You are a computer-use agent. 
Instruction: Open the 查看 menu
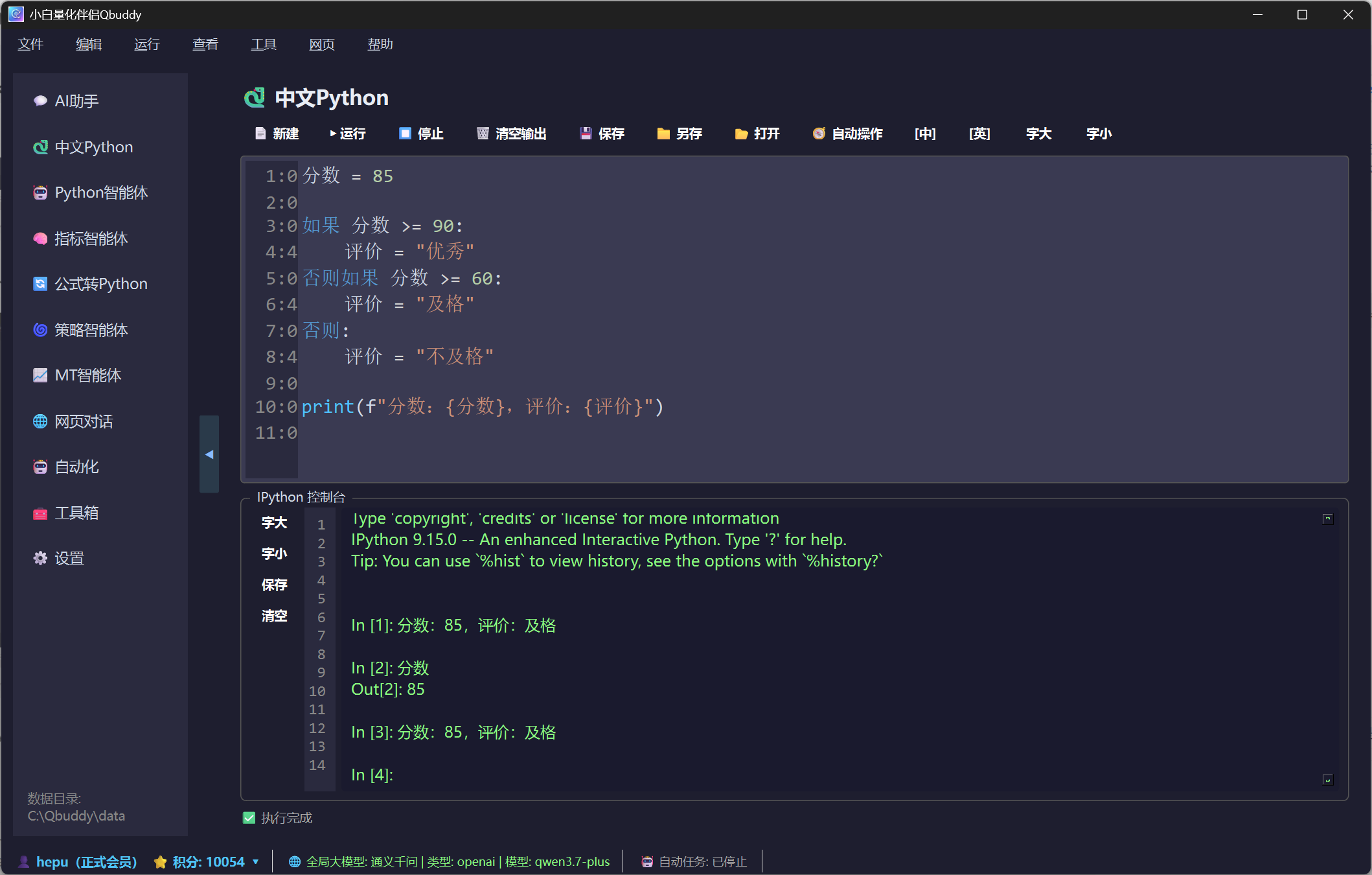[x=205, y=44]
